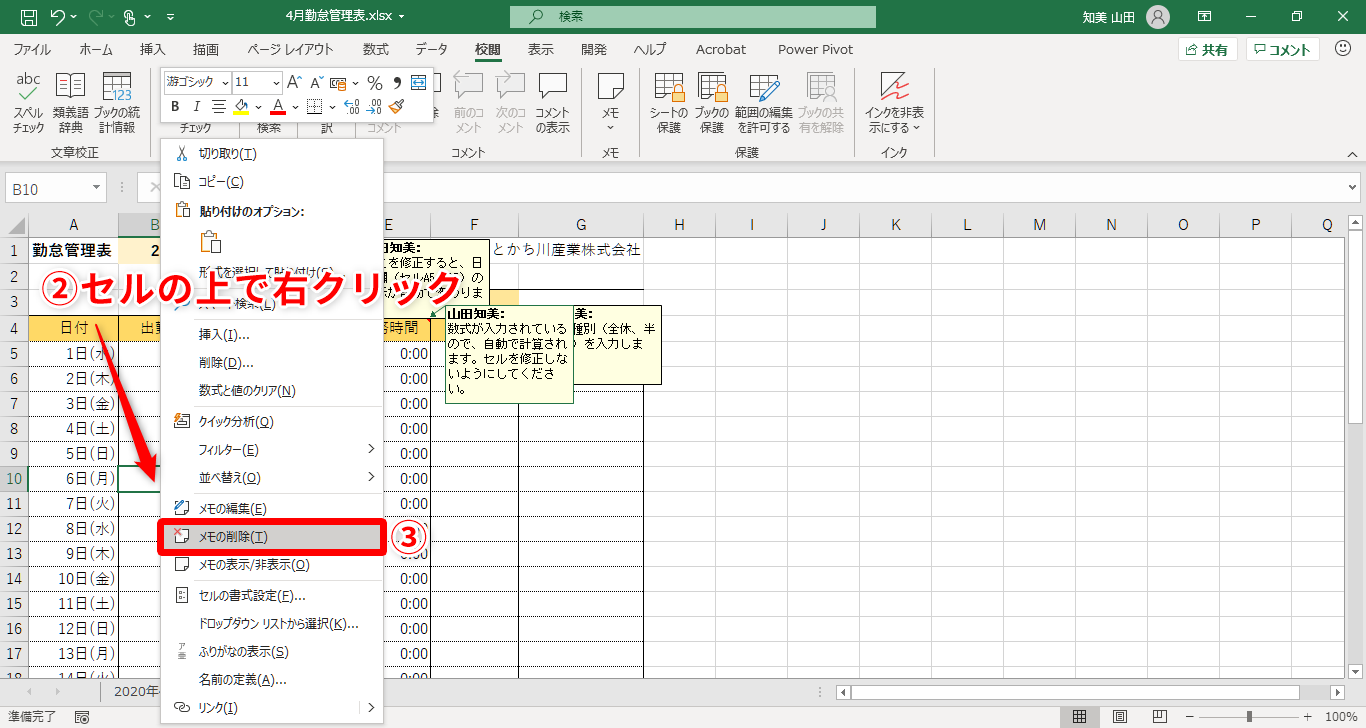Save the workbook with the floppy disk icon
Image resolution: width=1366 pixels, height=728 pixels.
(28, 17)
